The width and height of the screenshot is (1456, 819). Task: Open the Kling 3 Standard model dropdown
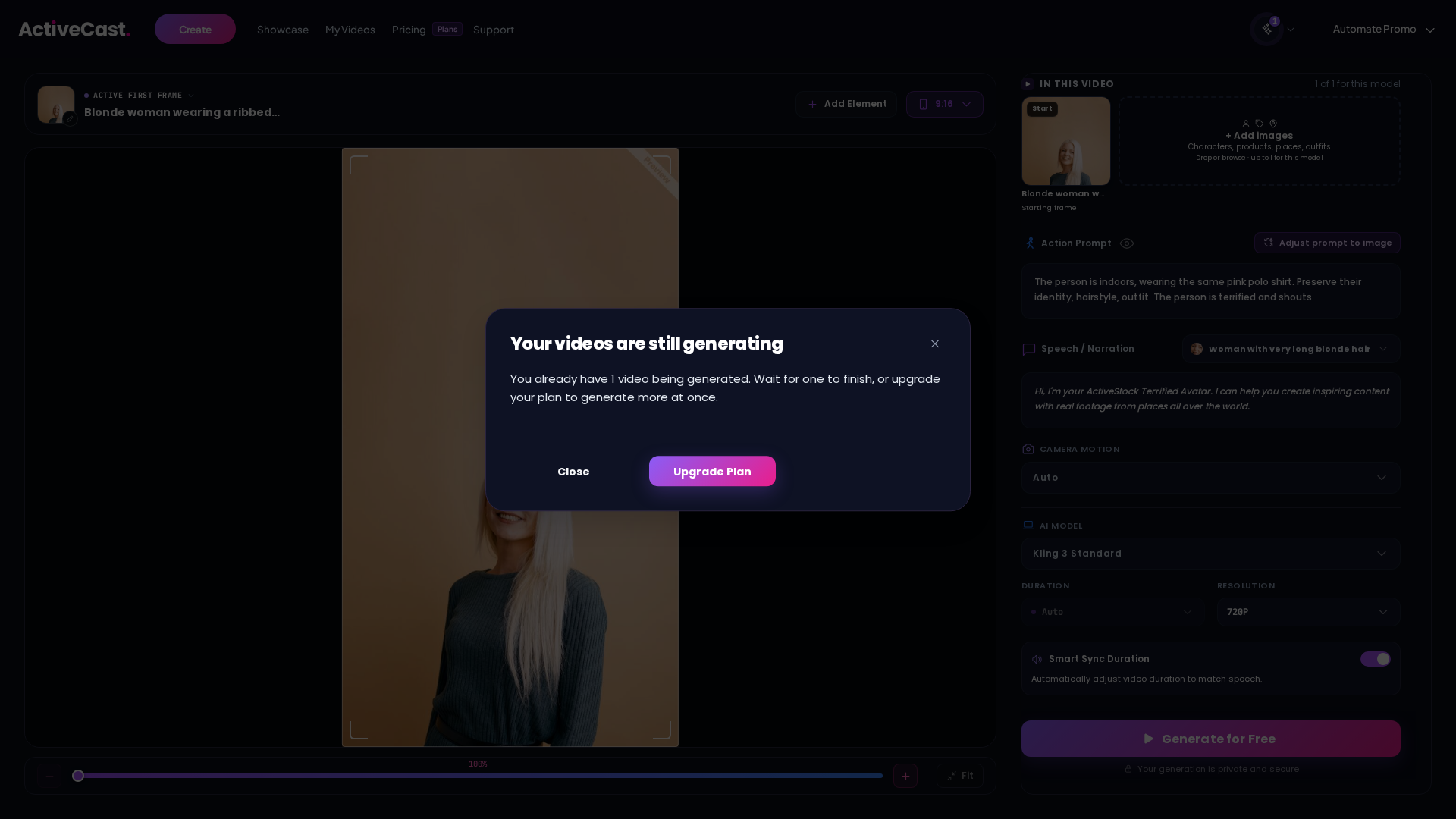pyautogui.click(x=1211, y=554)
